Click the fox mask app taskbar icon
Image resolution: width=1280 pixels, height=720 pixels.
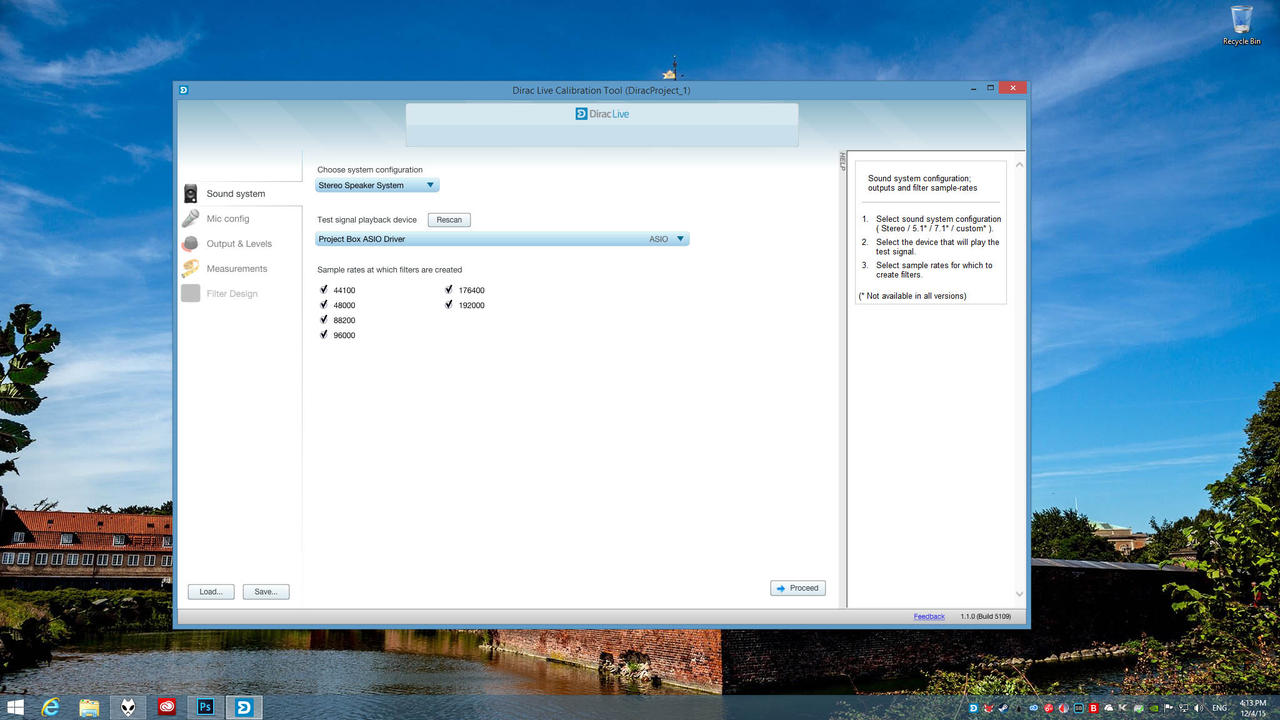pyautogui.click(x=129, y=707)
